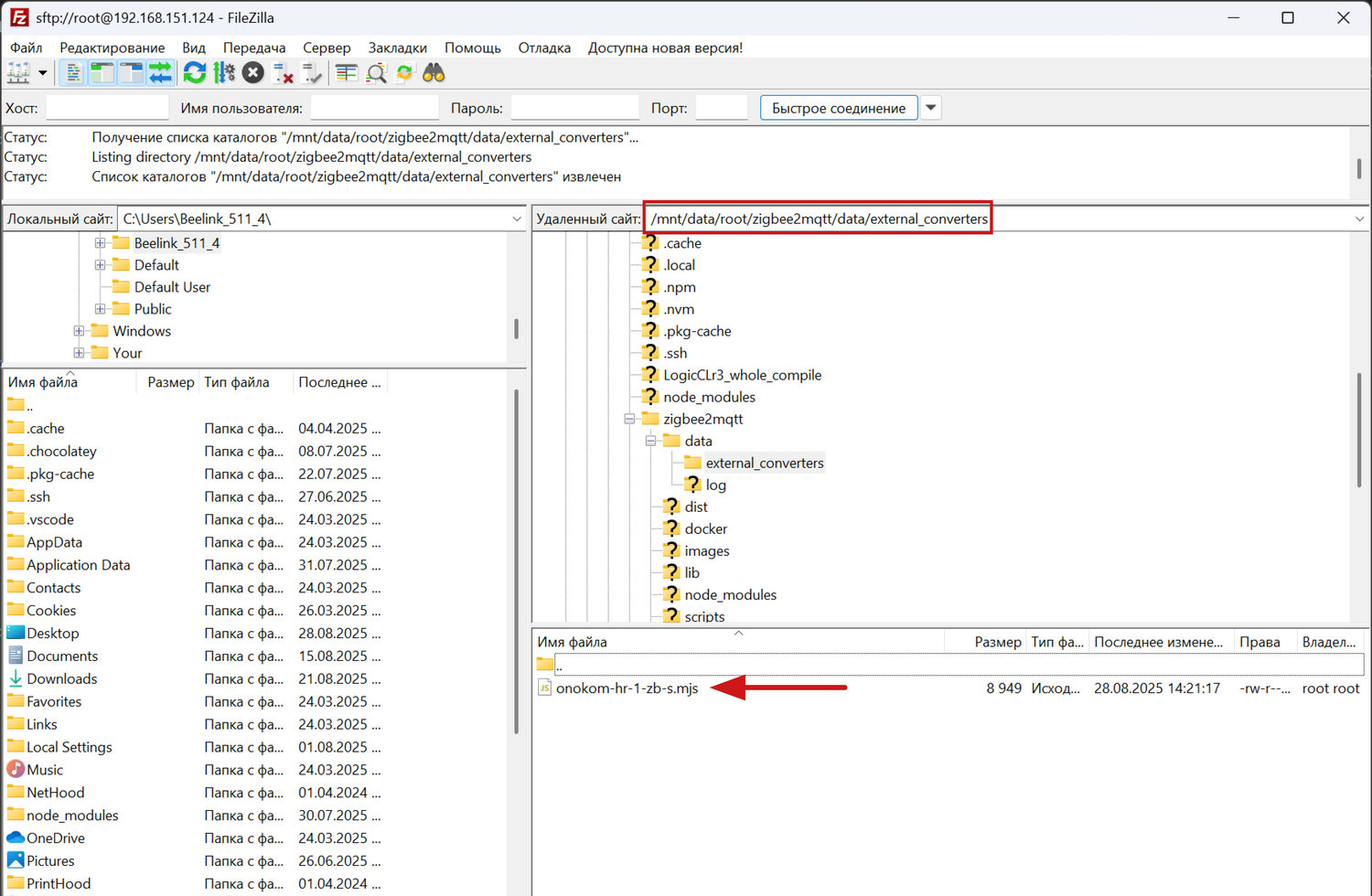Expand the Windows local folder

79,331
